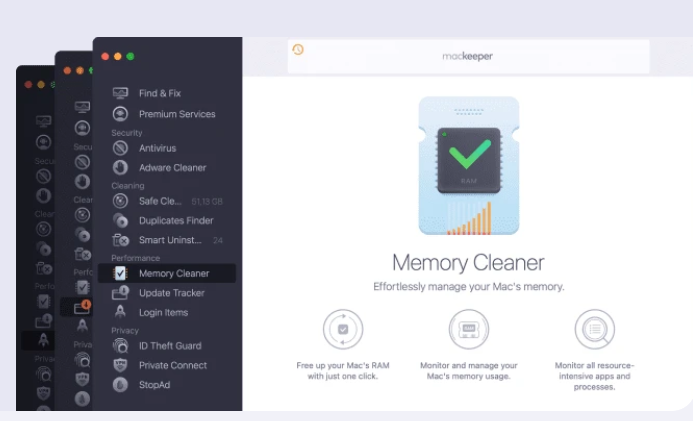Click the StopAd icon
This screenshot has height=421, width=693.
click(x=120, y=385)
